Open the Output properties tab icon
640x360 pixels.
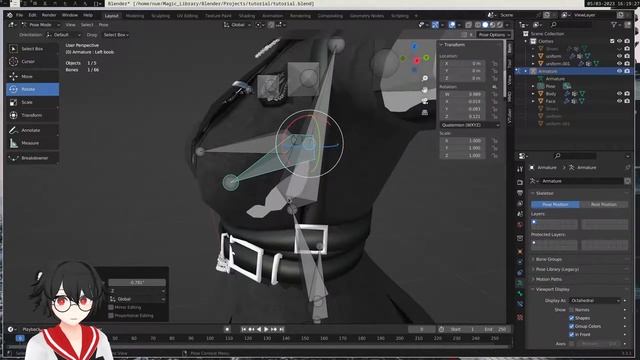coord(520,193)
